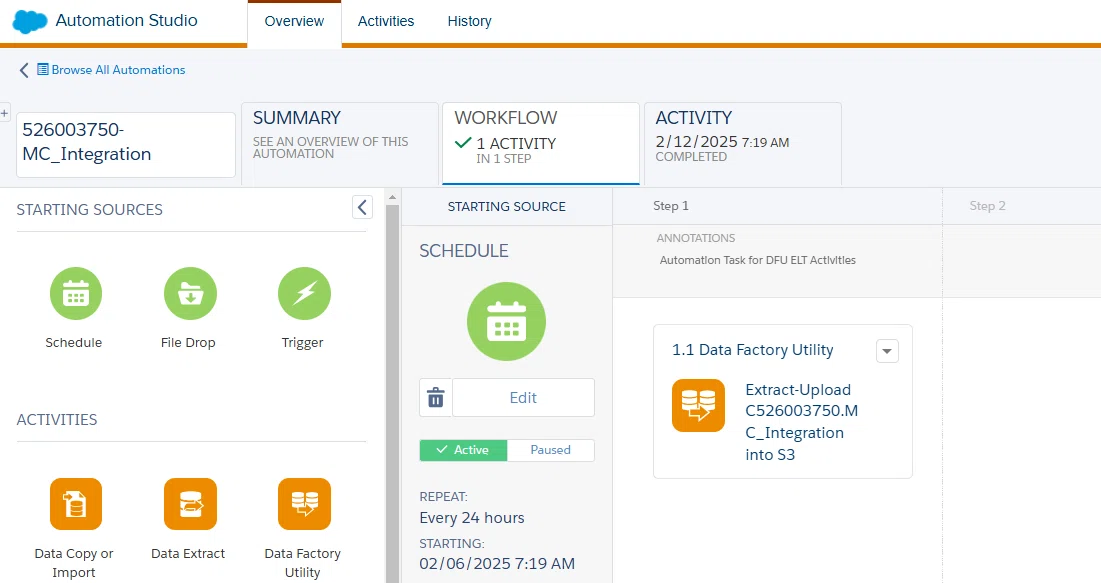This screenshot has height=583, width=1101.
Task: Set schedule to Active
Action: [x=463, y=450]
